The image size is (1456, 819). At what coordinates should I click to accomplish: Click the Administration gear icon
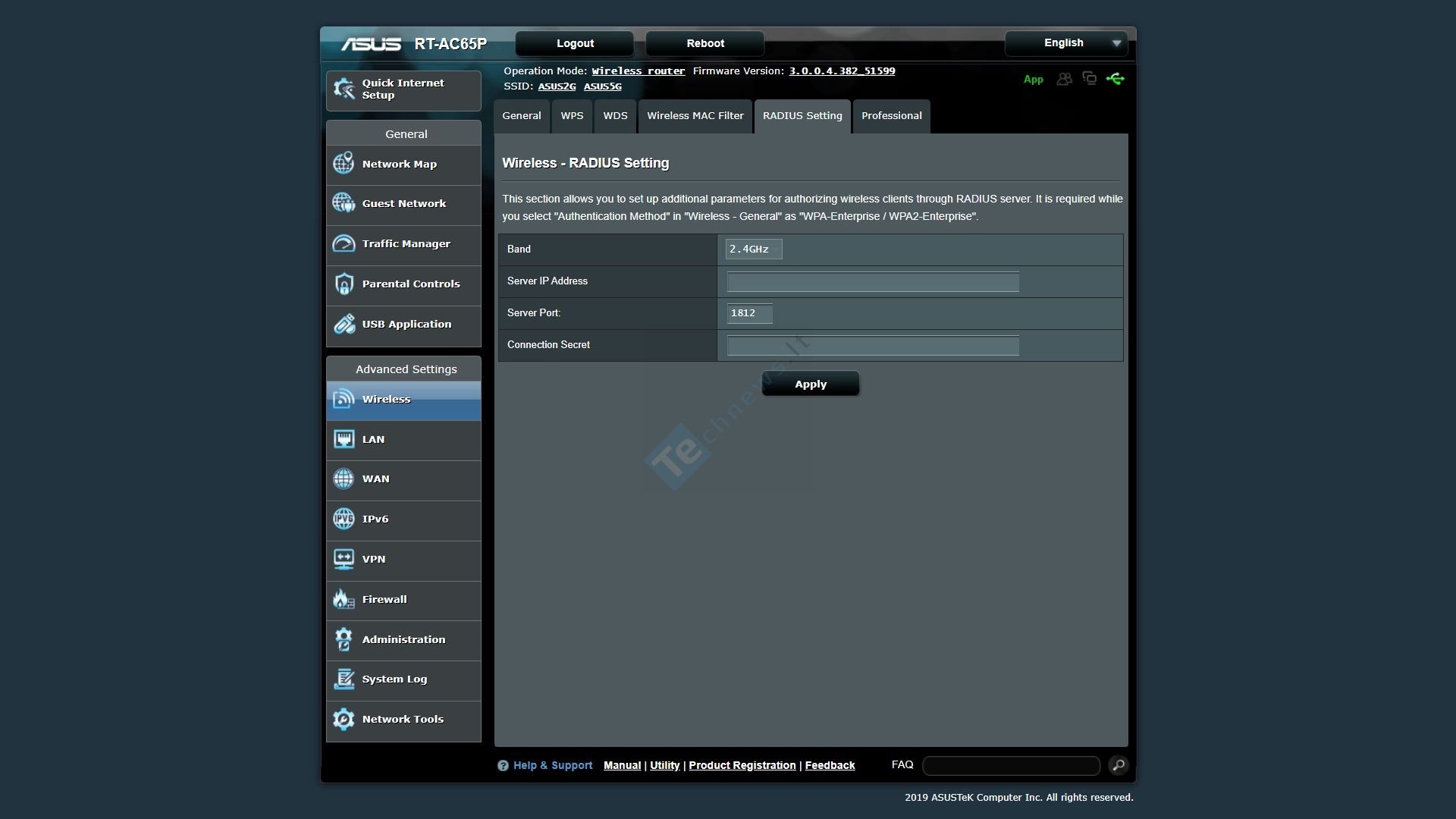[x=344, y=639]
